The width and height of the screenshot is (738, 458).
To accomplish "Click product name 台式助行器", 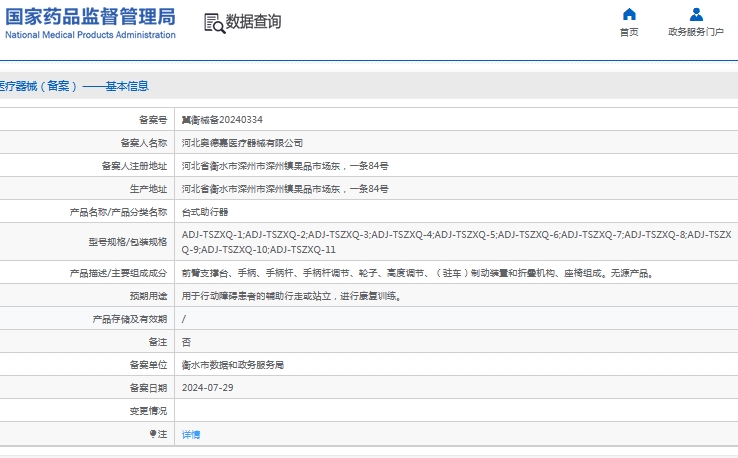I will point(205,212).
